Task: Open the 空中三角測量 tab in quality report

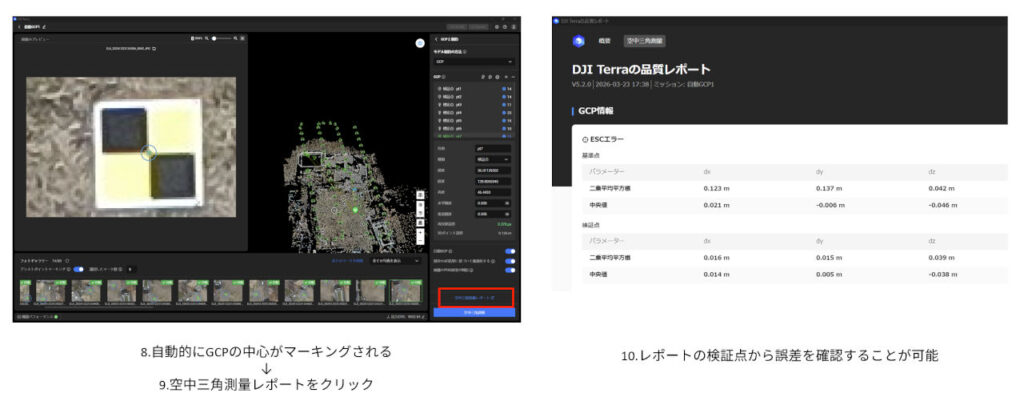Action: point(645,41)
